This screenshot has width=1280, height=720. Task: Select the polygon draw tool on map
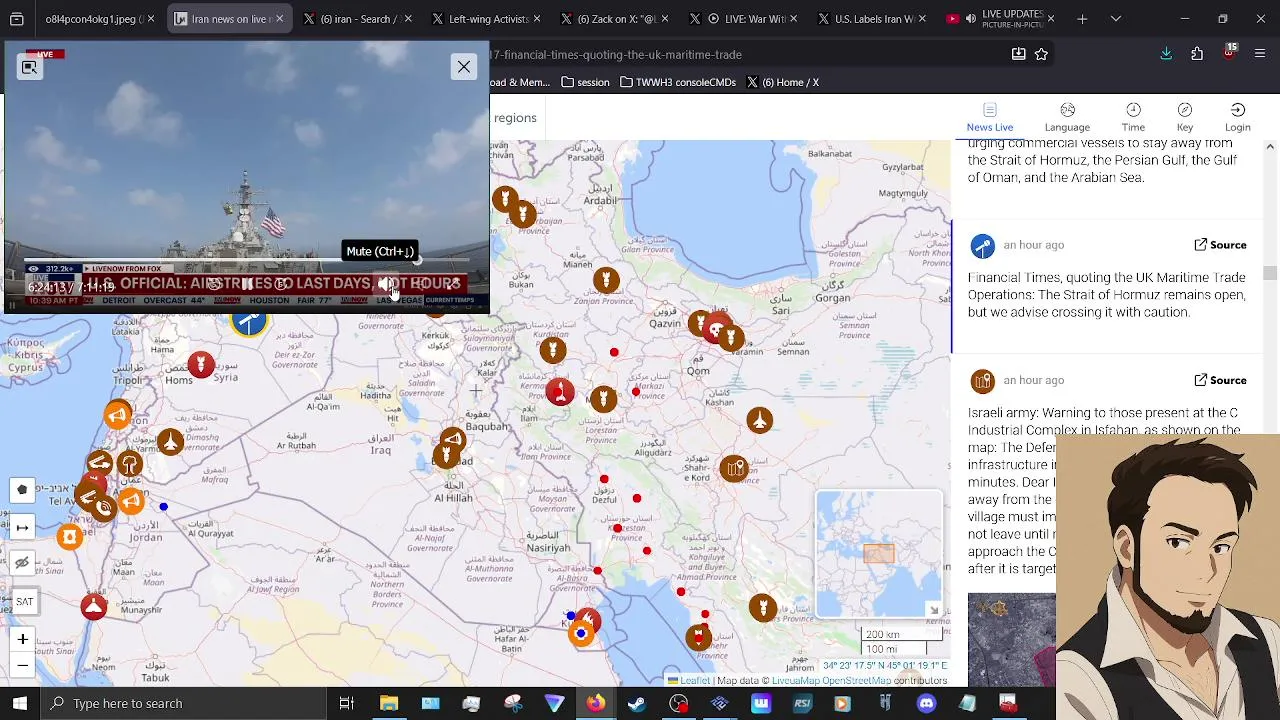(22, 489)
